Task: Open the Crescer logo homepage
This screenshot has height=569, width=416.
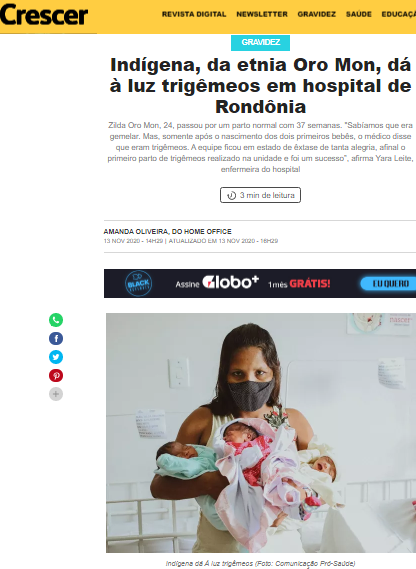Action: [x=44, y=15]
